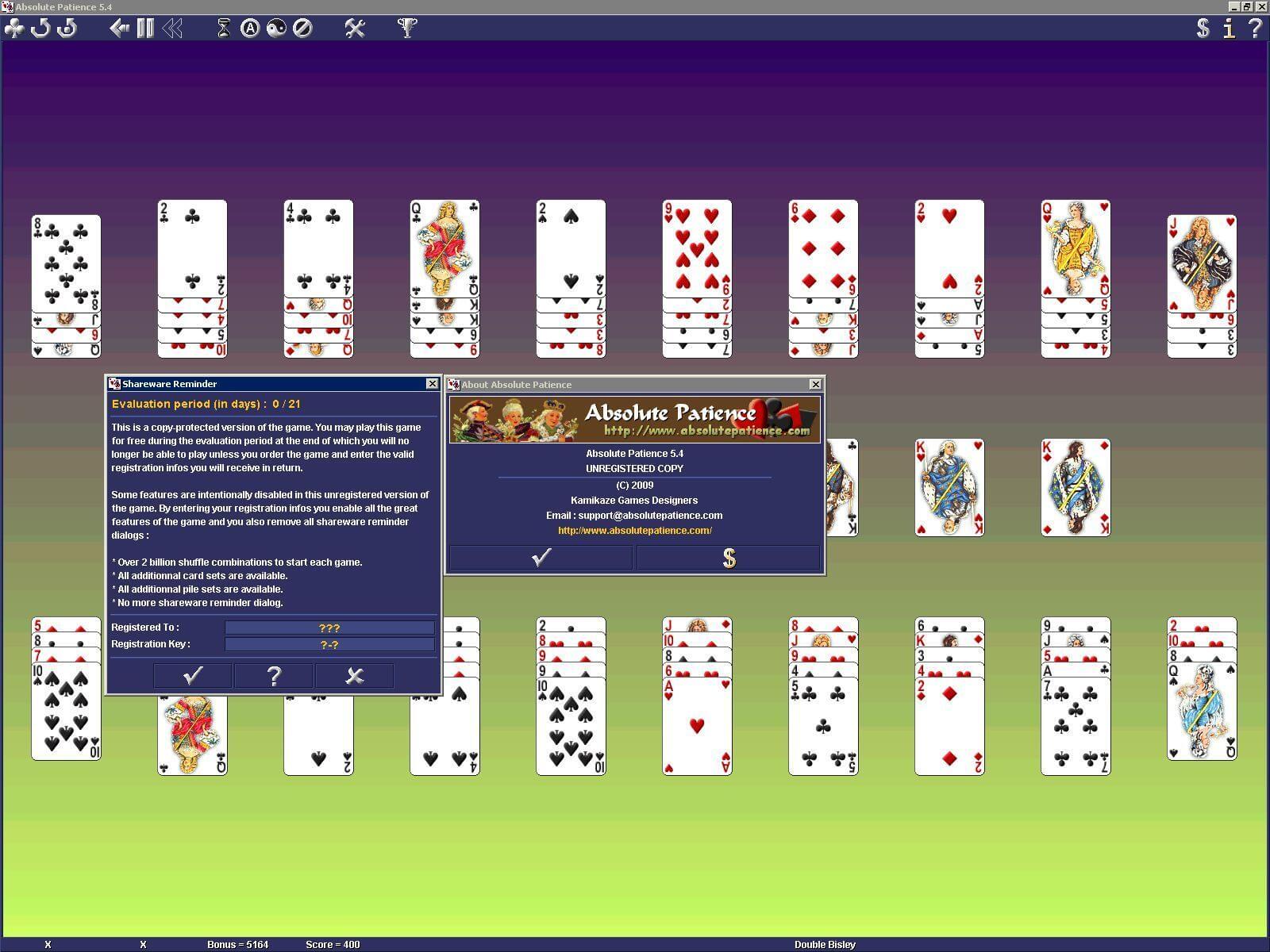The width and height of the screenshot is (1270, 952).
Task: Click the Double Bisley game name in status bar
Action: click(x=825, y=945)
